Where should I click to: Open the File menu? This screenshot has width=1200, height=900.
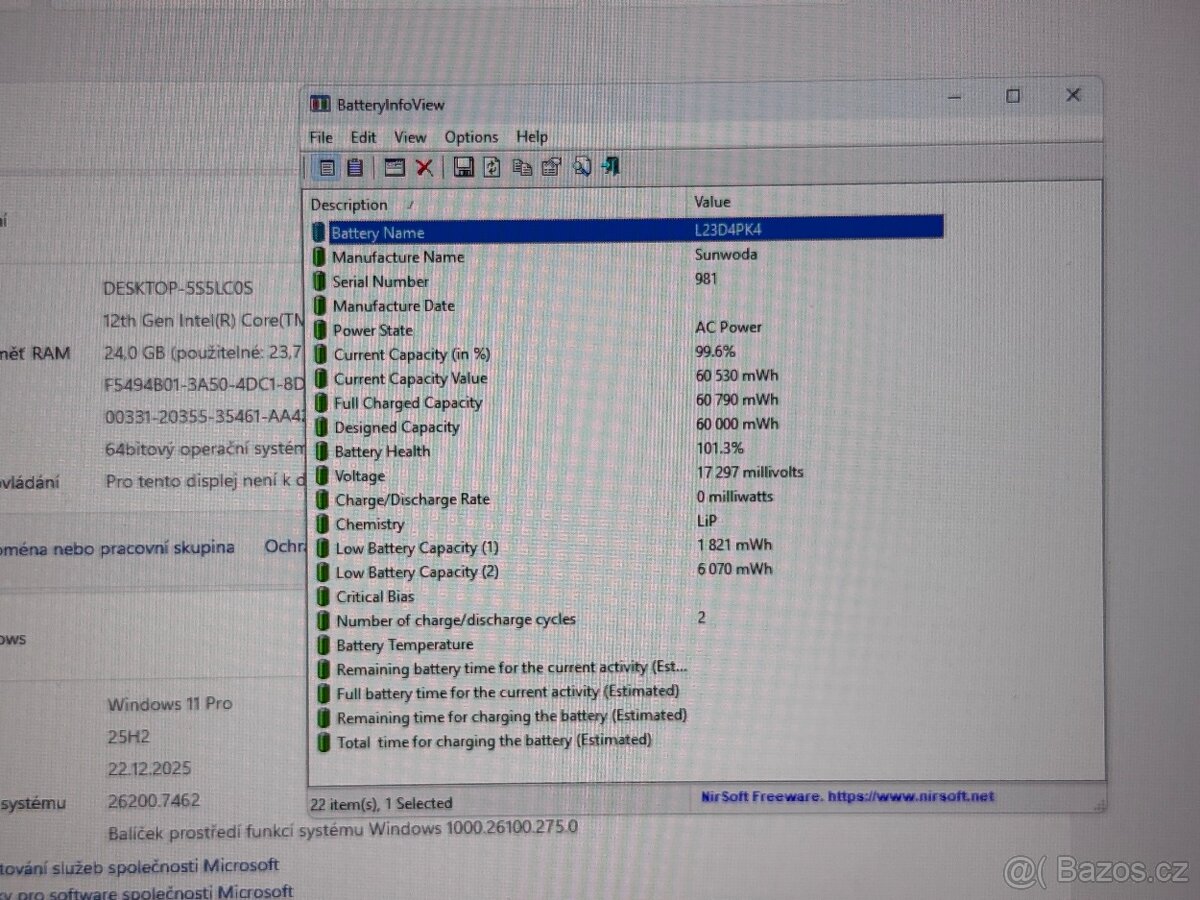[320, 137]
